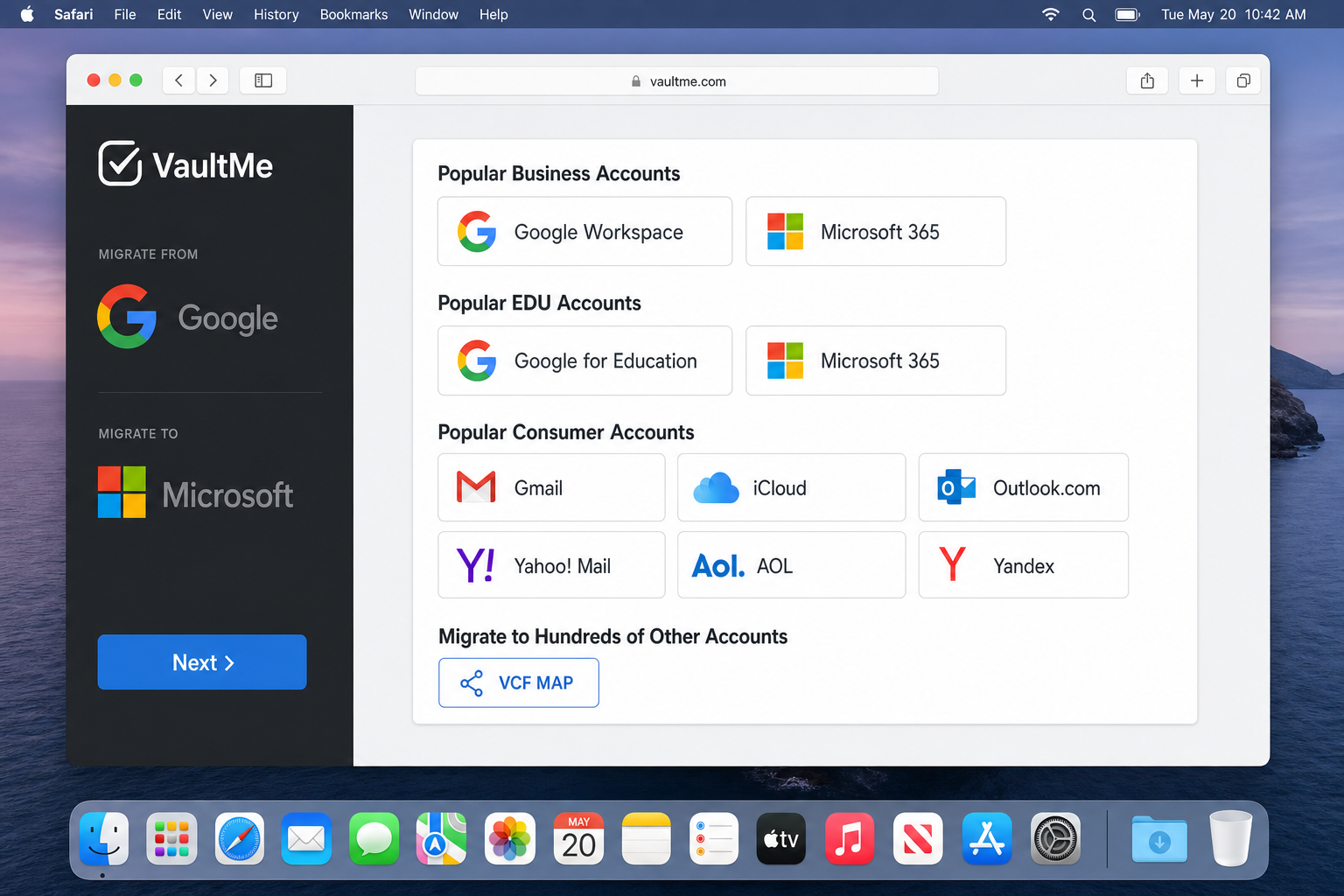The width and height of the screenshot is (1344, 896).
Task: Open Photos from the Dock
Action: pyautogui.click(x=510, y=838)
